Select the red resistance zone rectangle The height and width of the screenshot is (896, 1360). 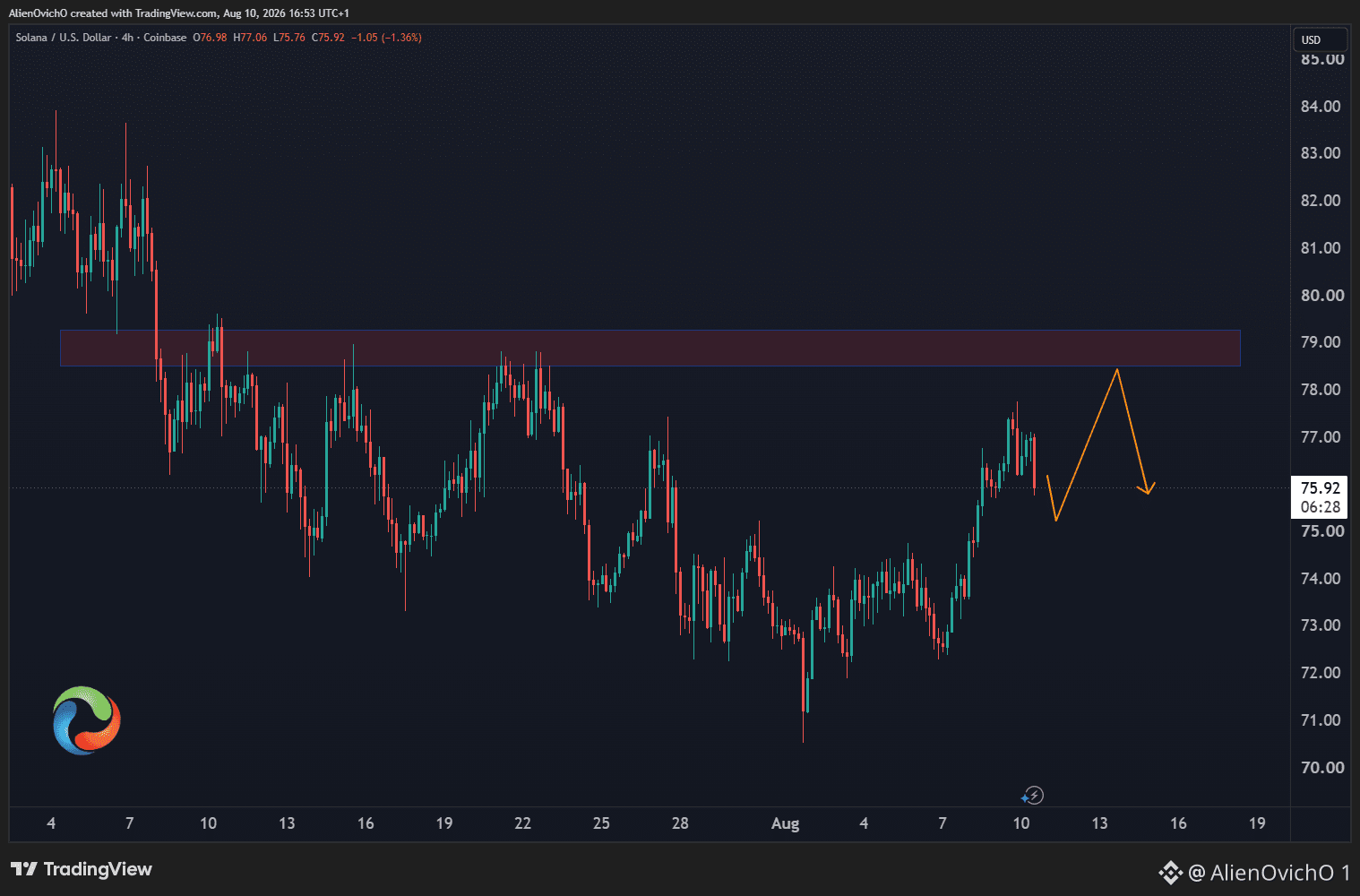pos(650,348)
